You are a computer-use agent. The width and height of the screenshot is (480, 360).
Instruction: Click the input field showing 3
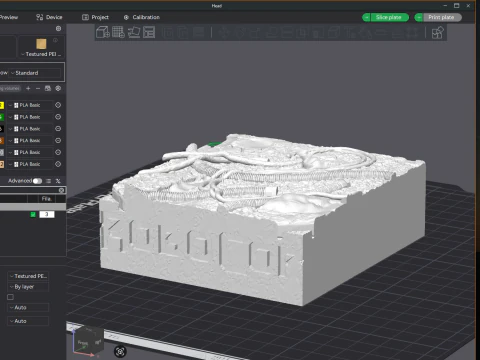coord(47,214)
